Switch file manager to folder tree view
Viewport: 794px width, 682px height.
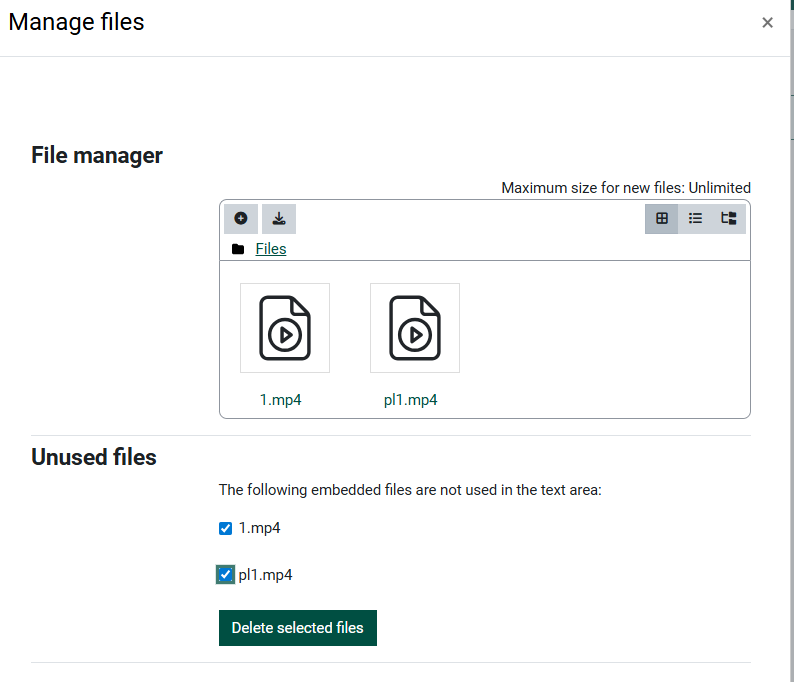coord(729,218)
